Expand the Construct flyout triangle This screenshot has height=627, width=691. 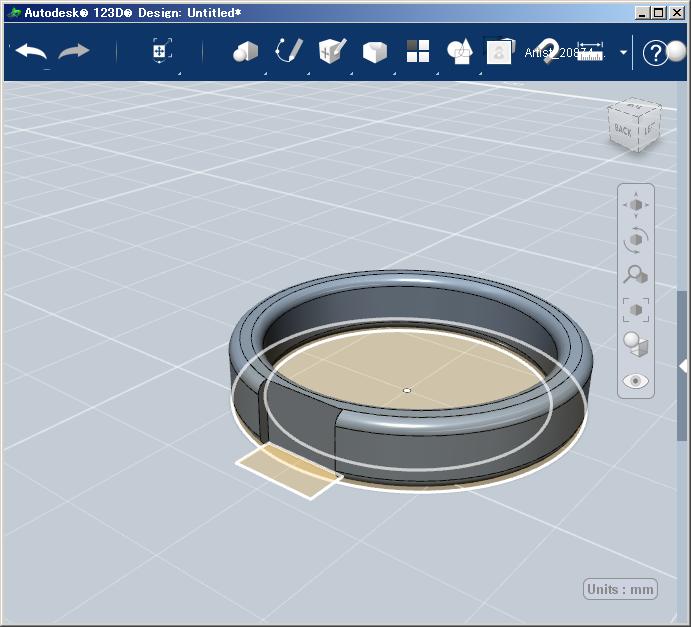coord(351,74)
